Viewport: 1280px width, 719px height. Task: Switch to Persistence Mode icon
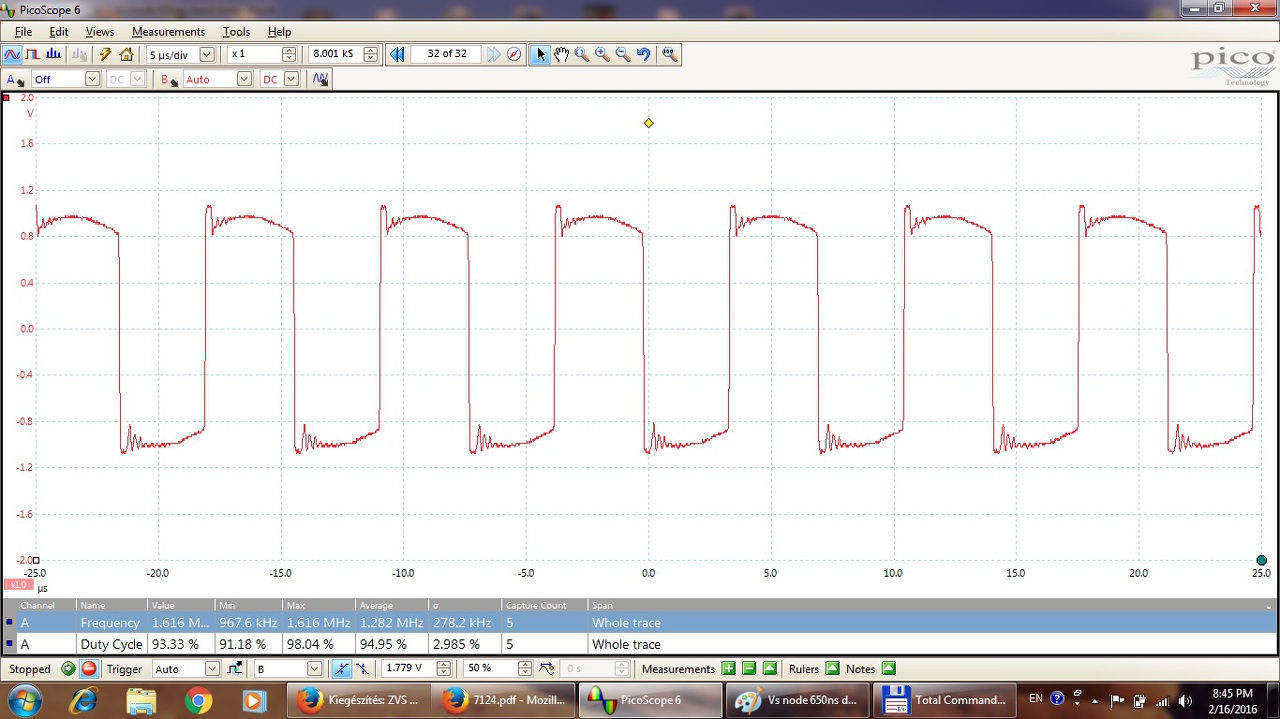(33, 54)
